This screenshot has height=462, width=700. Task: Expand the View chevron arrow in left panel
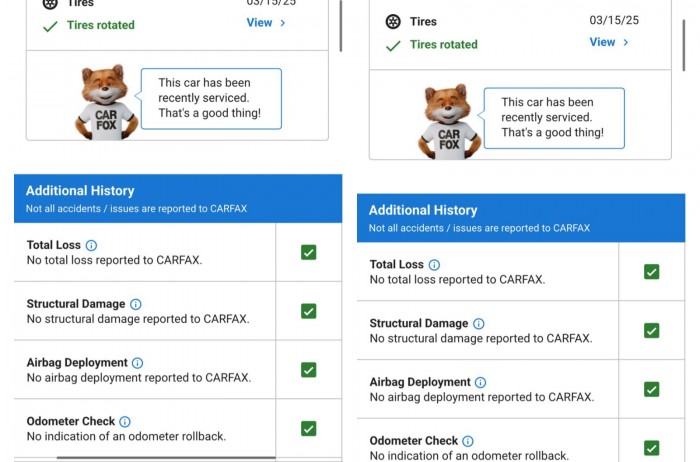tap(283, 23)
